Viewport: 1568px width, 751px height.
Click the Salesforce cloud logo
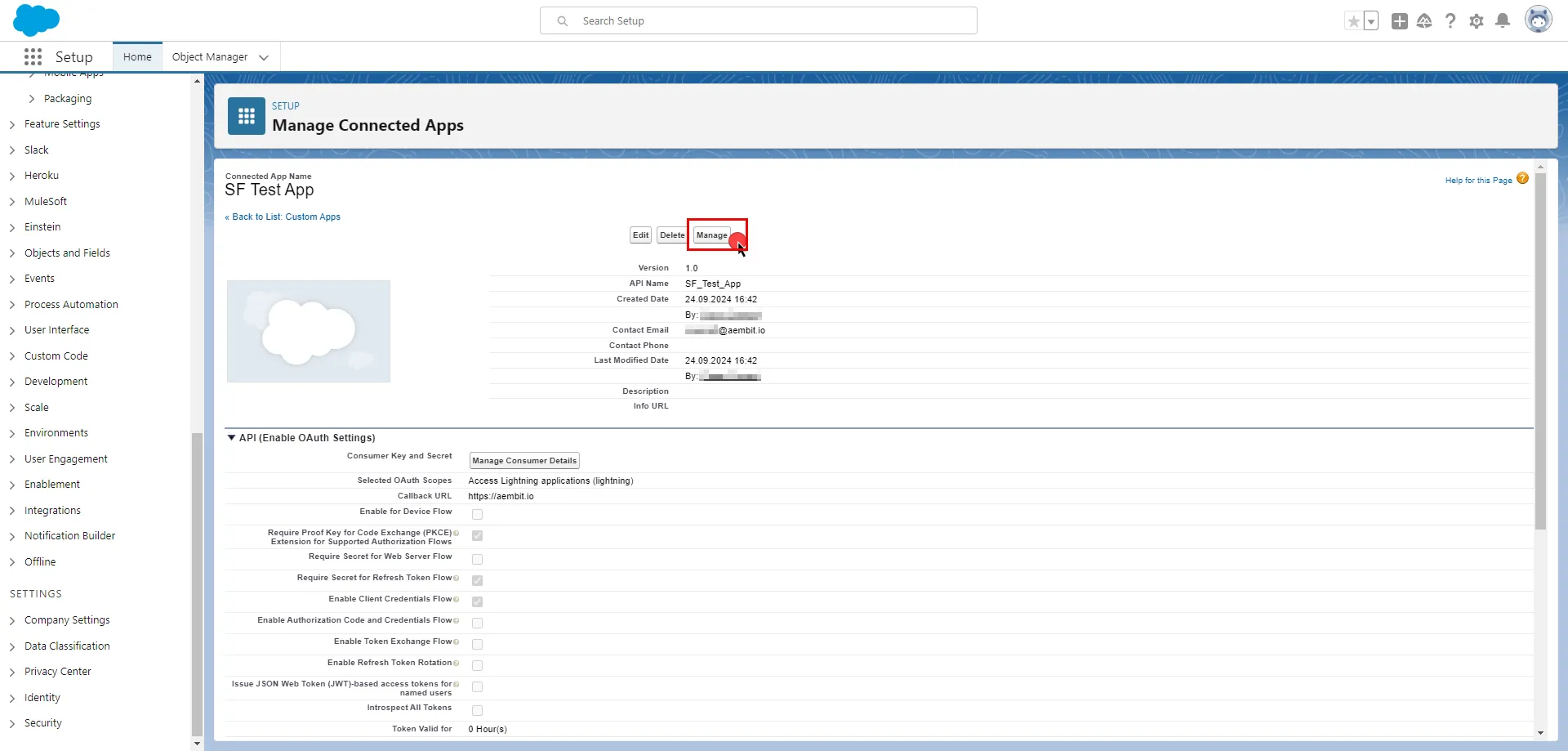(x=37, y=20)
